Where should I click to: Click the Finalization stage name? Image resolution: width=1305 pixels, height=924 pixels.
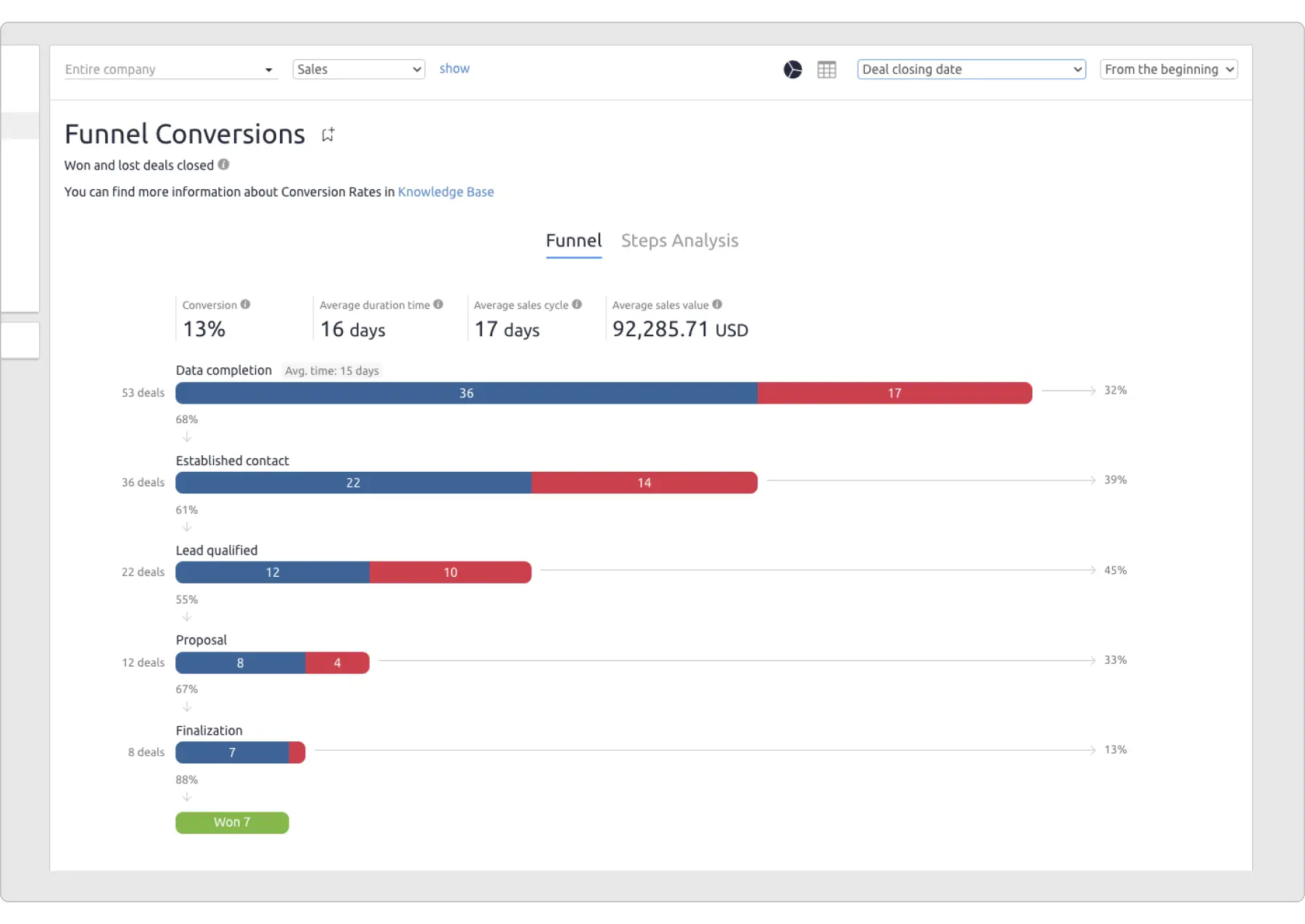pos(209,731)
